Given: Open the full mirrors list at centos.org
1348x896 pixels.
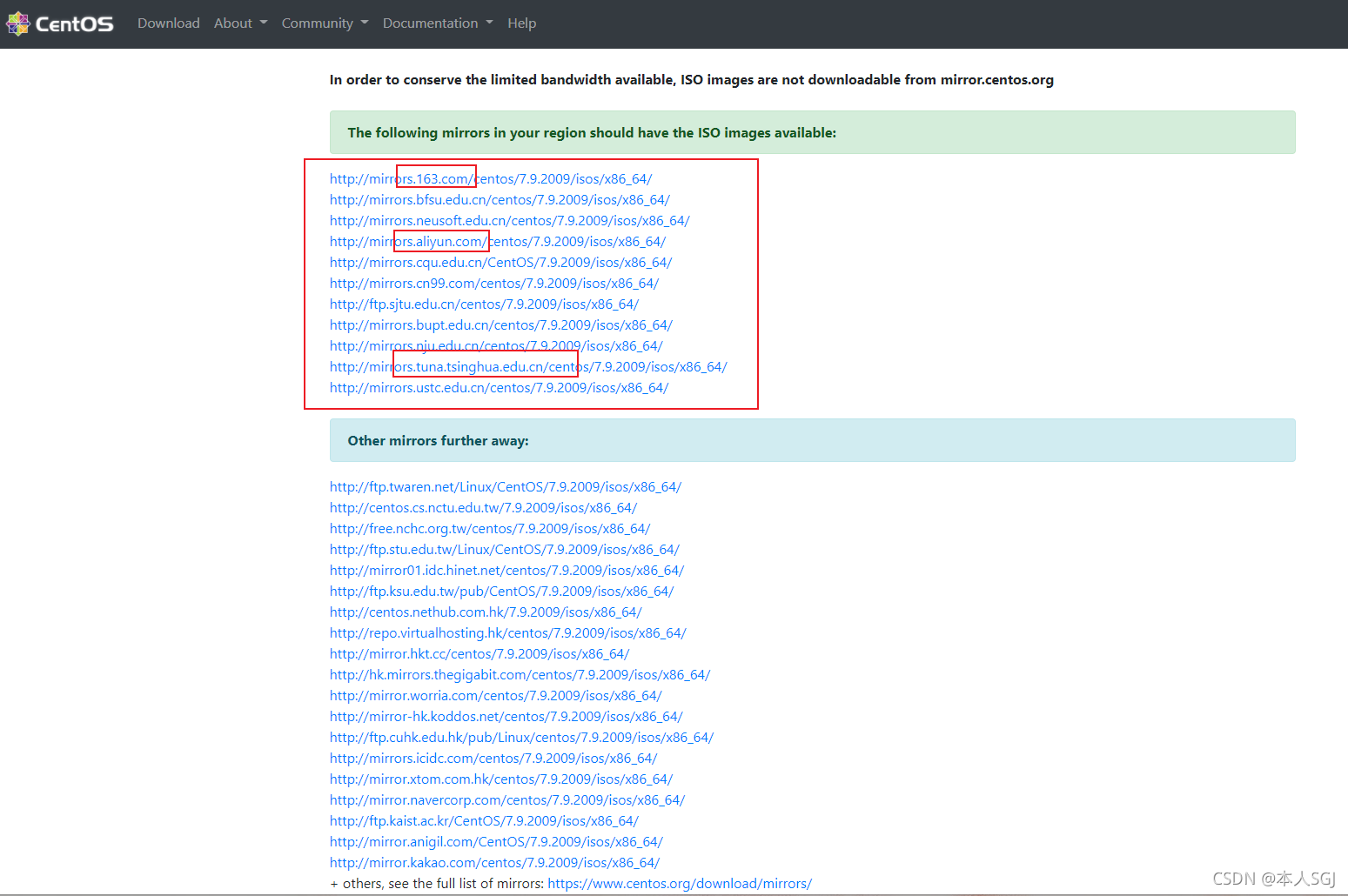Looking at the screenshot, I should tap(680, 884).
